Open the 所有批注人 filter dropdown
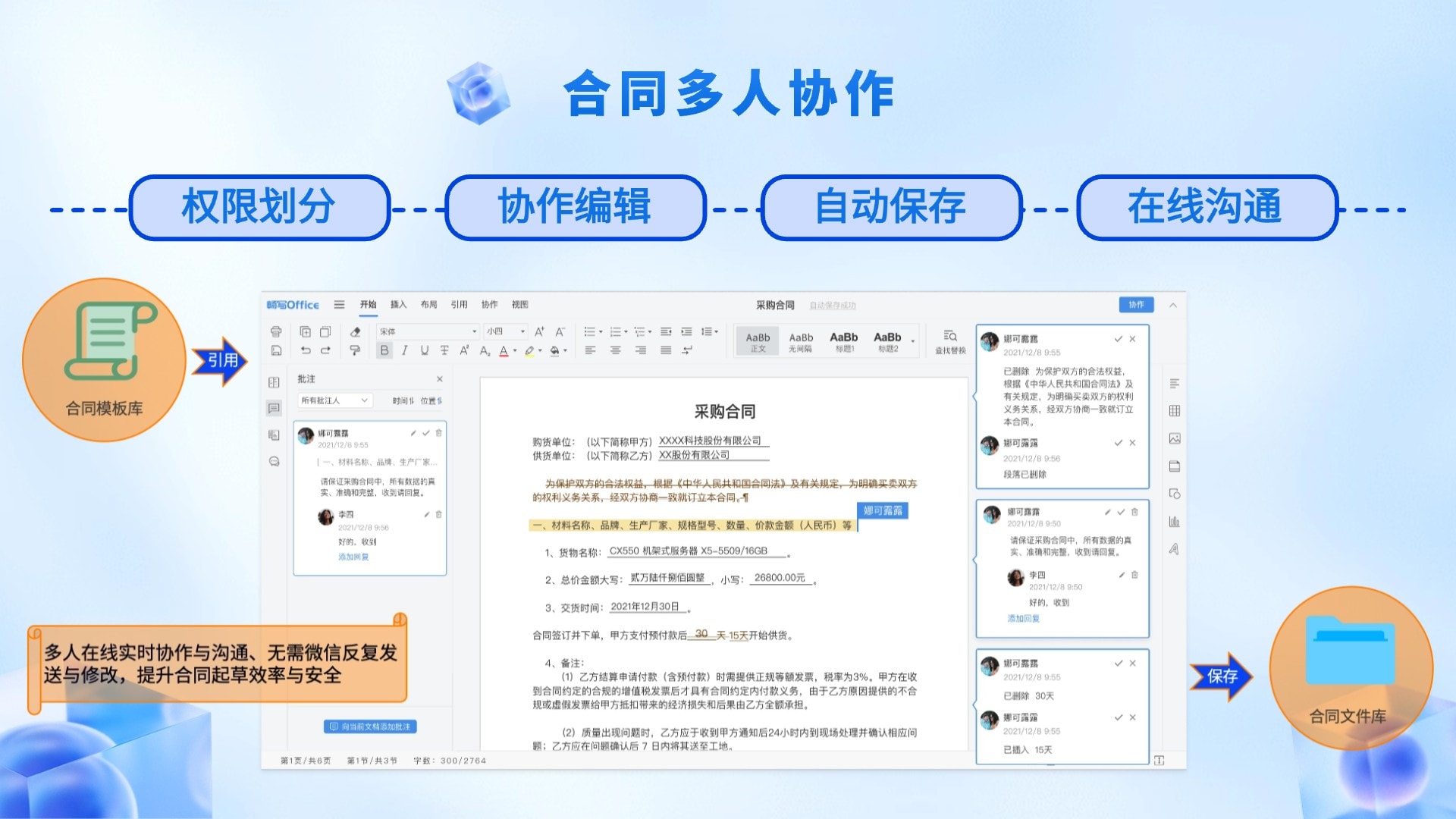The image size is (1456, 819). coord(334,400)
